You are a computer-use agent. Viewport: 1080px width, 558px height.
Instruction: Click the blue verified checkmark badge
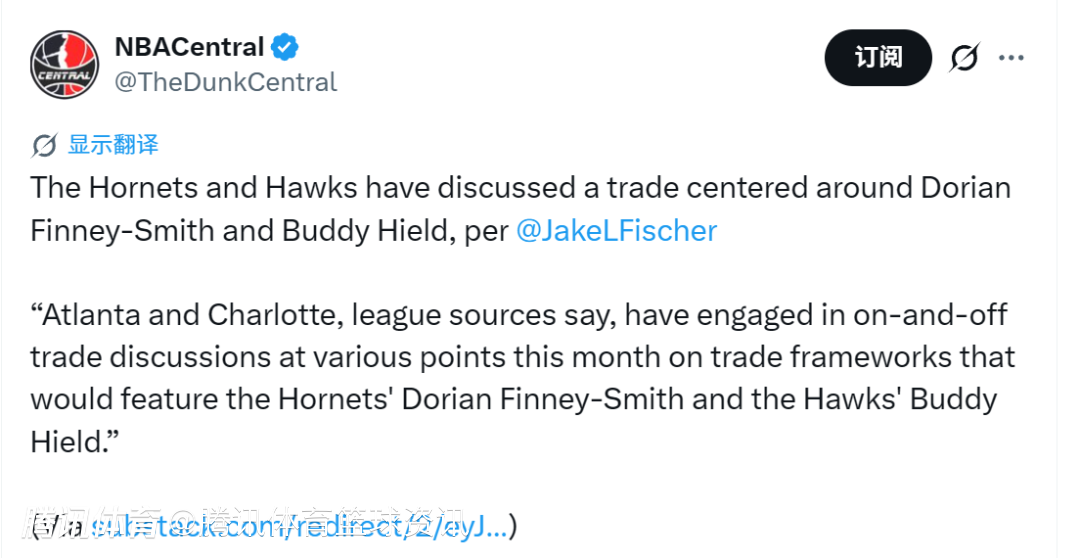point(284,48)
